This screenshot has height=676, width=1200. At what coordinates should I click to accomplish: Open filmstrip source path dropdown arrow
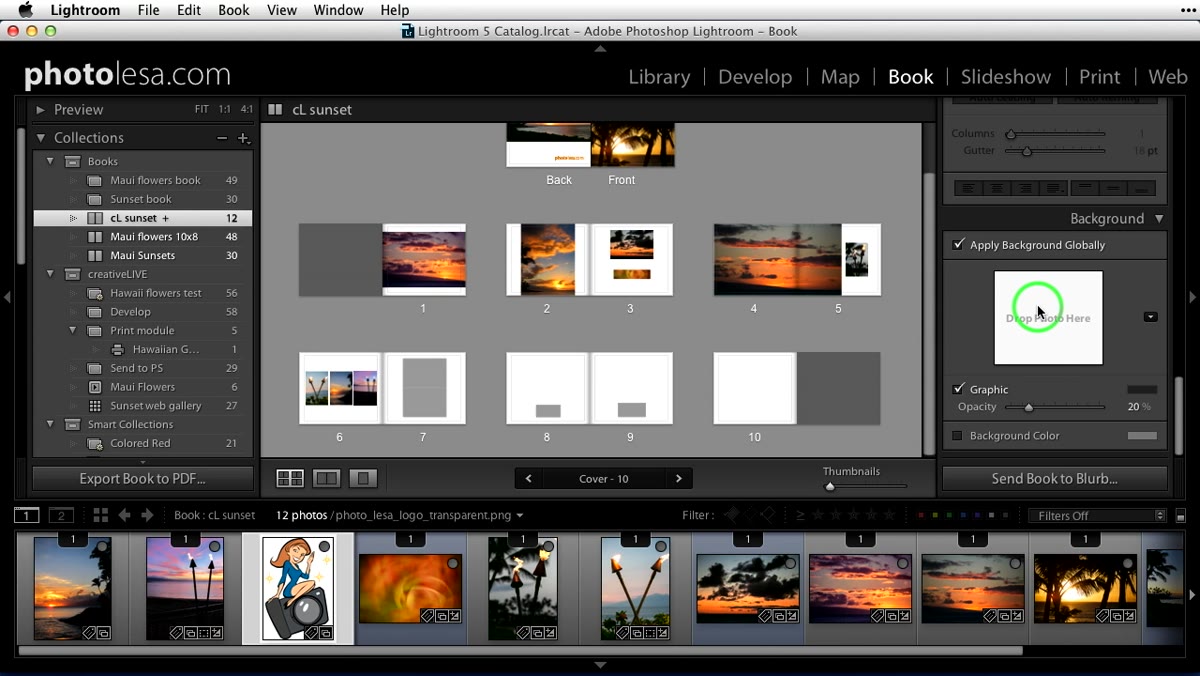point(520,516)
